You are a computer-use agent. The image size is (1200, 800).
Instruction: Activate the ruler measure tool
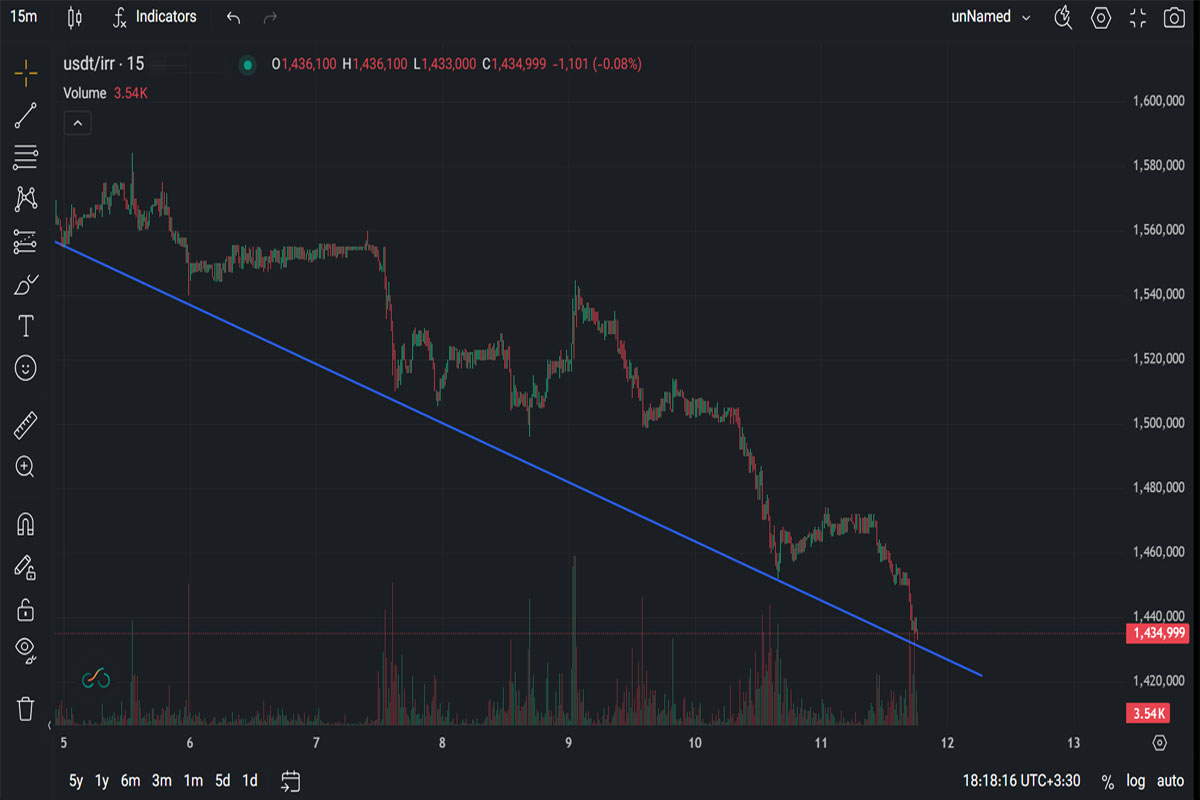click(x=26, y=425)
